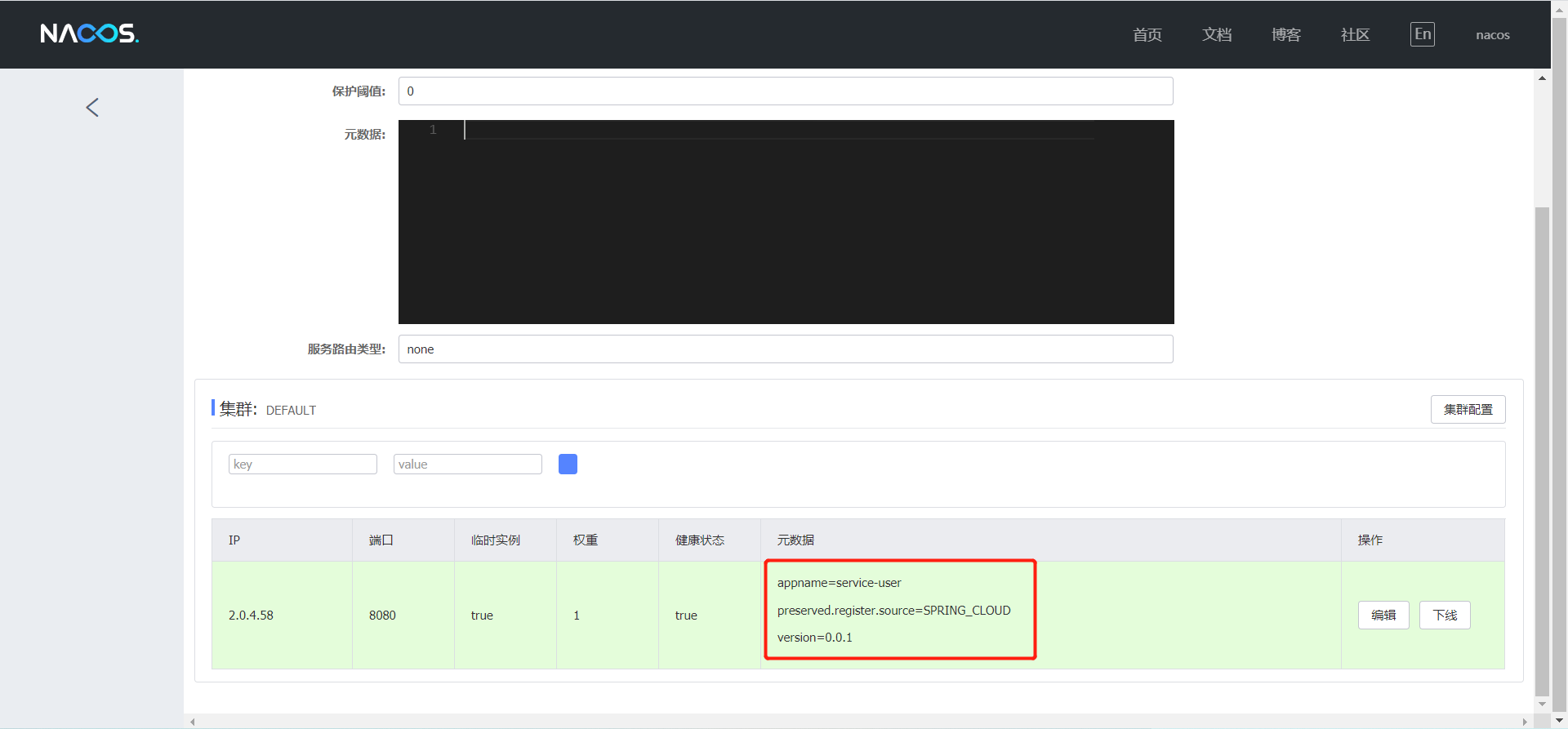Click the value filter input
Screen dimensions: 1568x729
pos(468,464)
